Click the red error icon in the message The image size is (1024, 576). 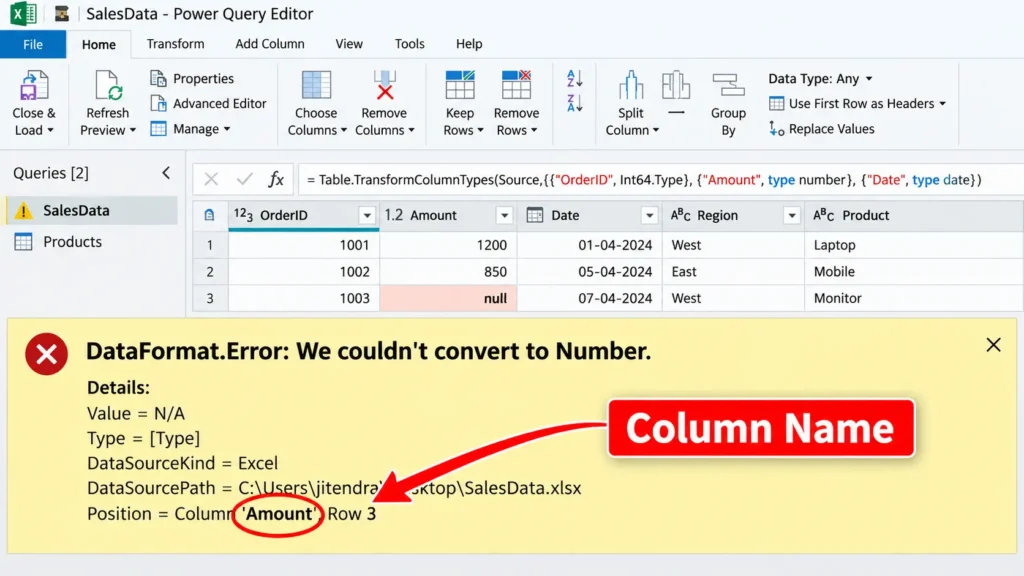(x=46, y=354)
